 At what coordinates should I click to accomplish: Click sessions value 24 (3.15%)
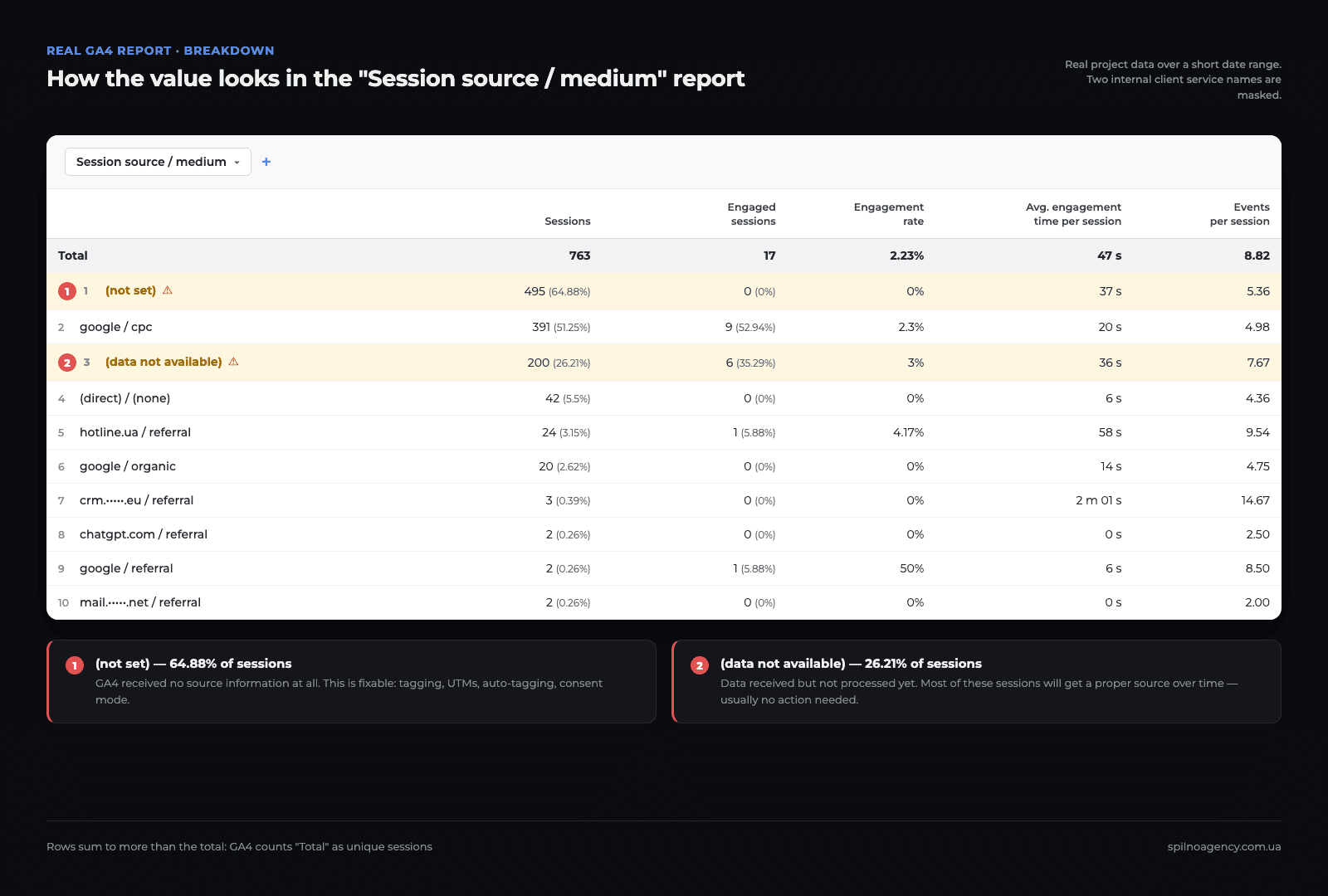click(566, 432)
